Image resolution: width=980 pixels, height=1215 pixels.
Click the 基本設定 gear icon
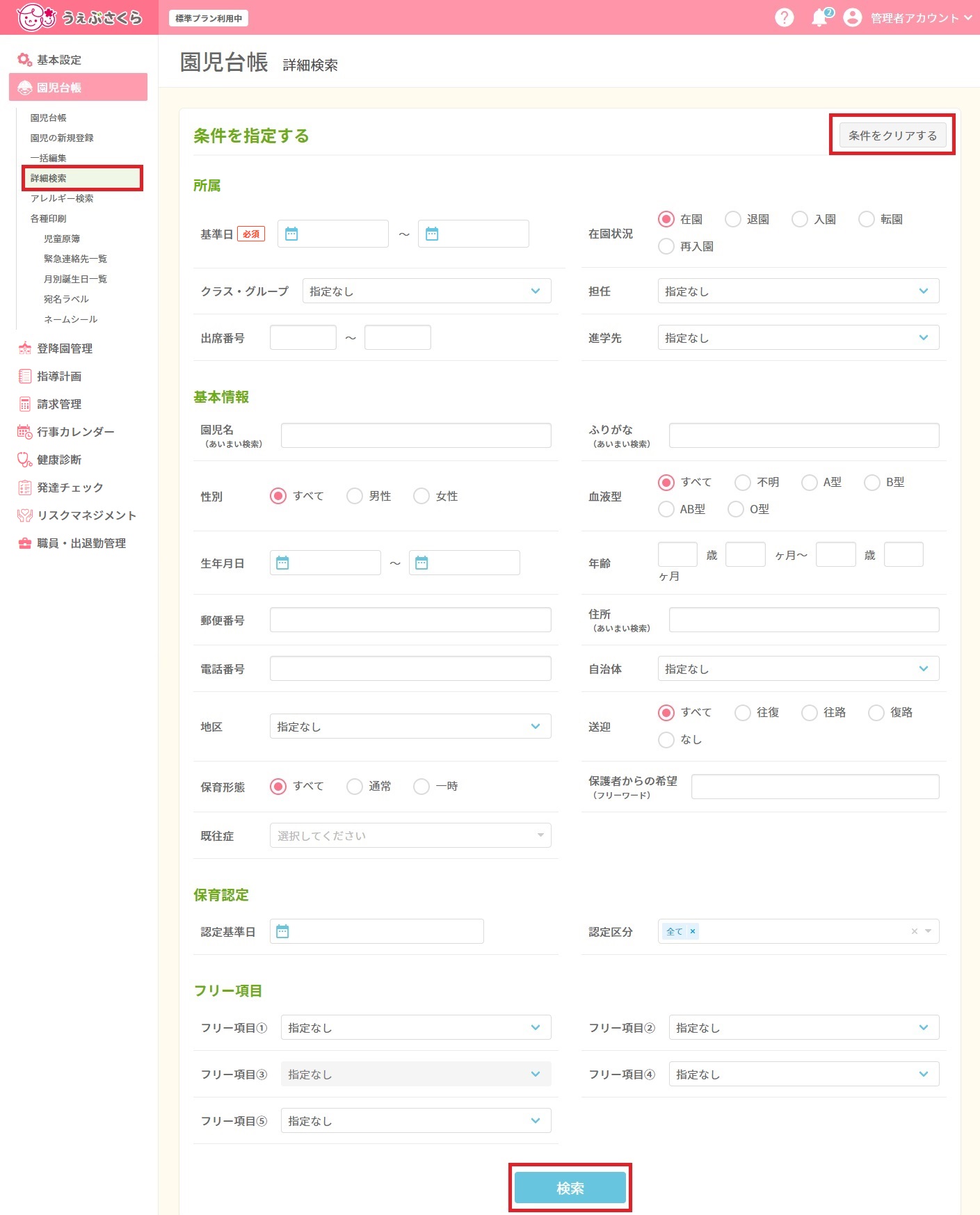(x=25, y=60)
